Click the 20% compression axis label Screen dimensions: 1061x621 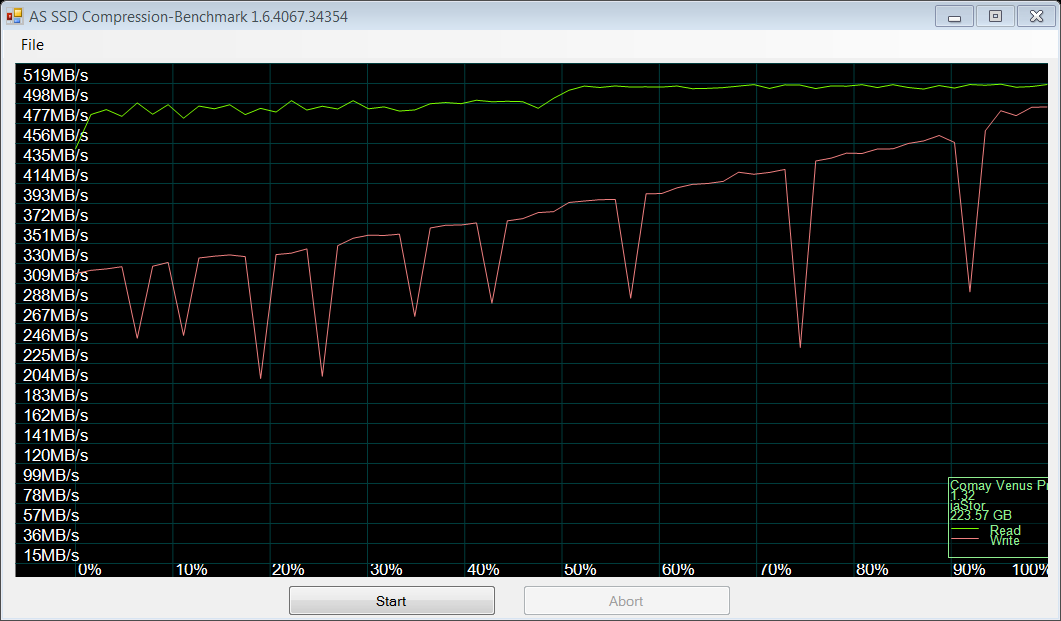(x=288, y=570)
